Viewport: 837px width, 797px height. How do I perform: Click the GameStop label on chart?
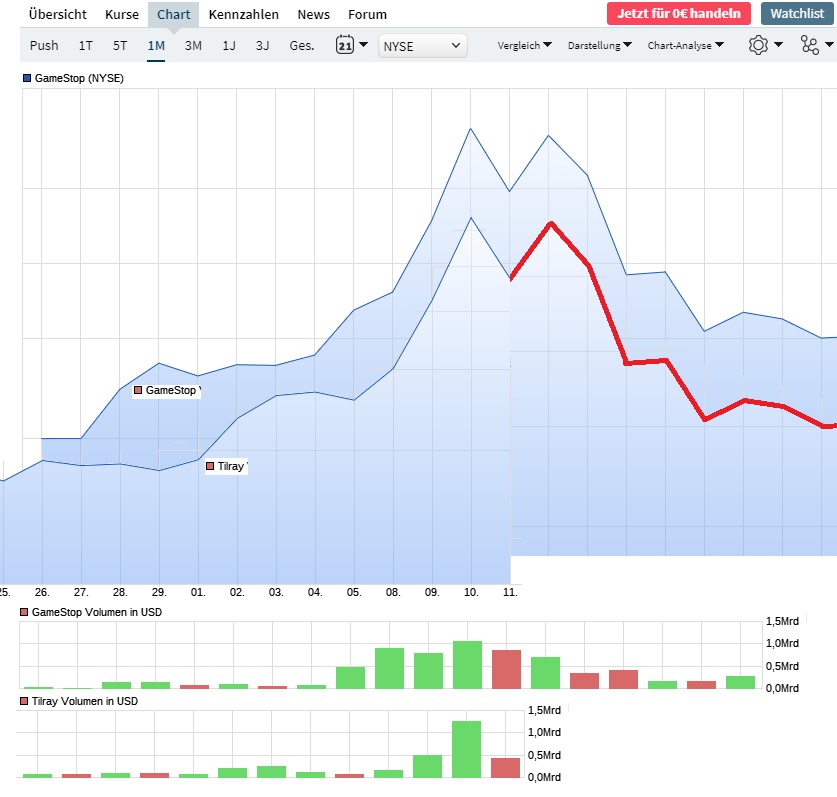(x=167, y=391)
